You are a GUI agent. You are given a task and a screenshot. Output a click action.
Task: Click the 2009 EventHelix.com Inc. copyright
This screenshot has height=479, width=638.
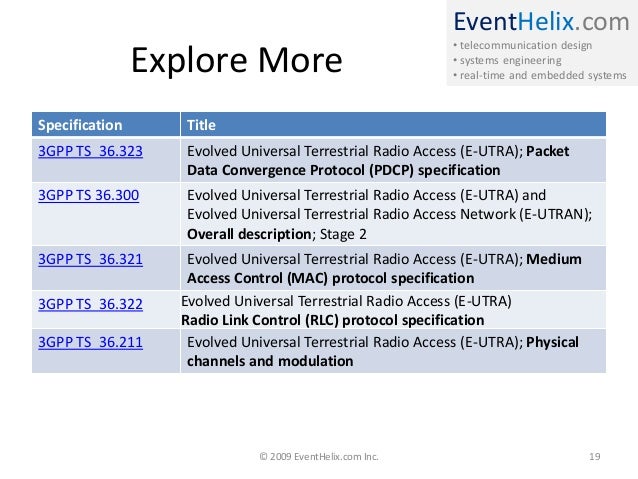(x=319, y=457)
